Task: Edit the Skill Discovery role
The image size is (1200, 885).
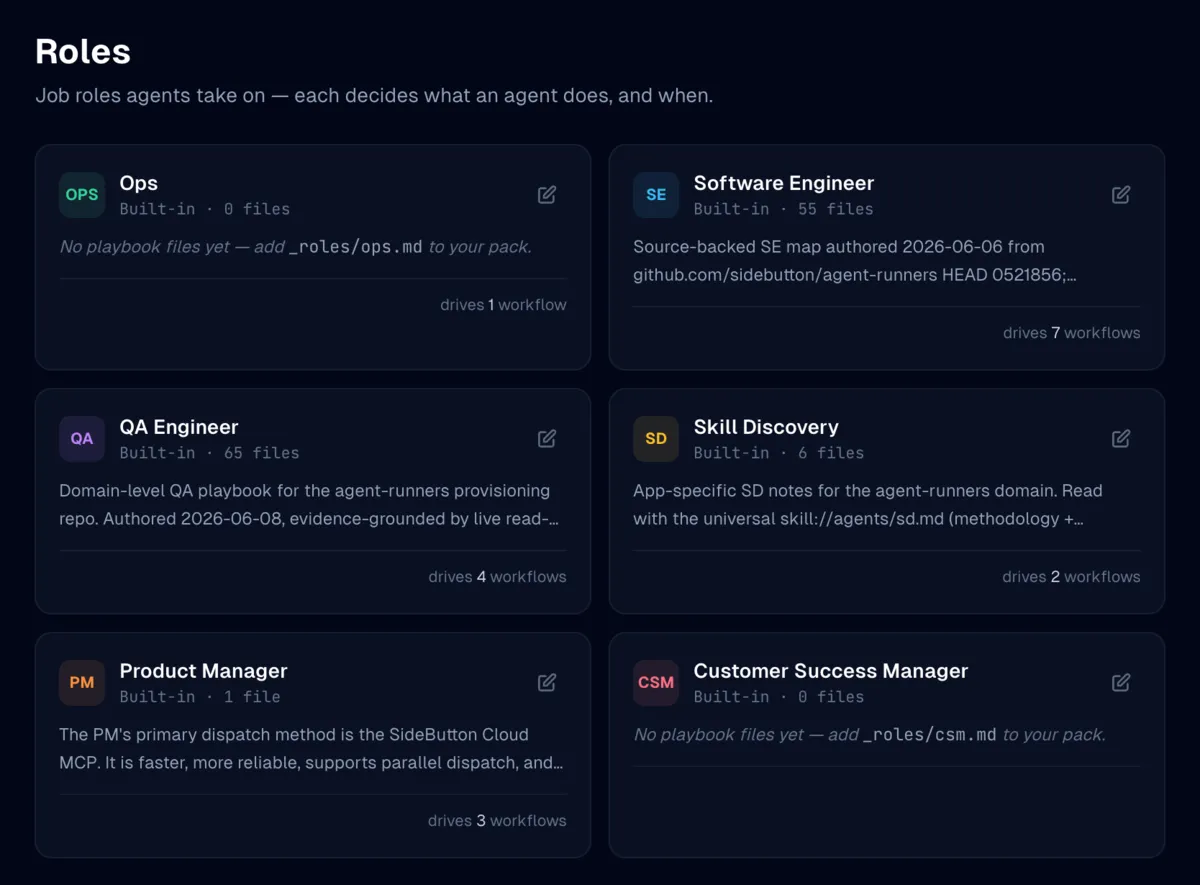Action: [1121, 439]
